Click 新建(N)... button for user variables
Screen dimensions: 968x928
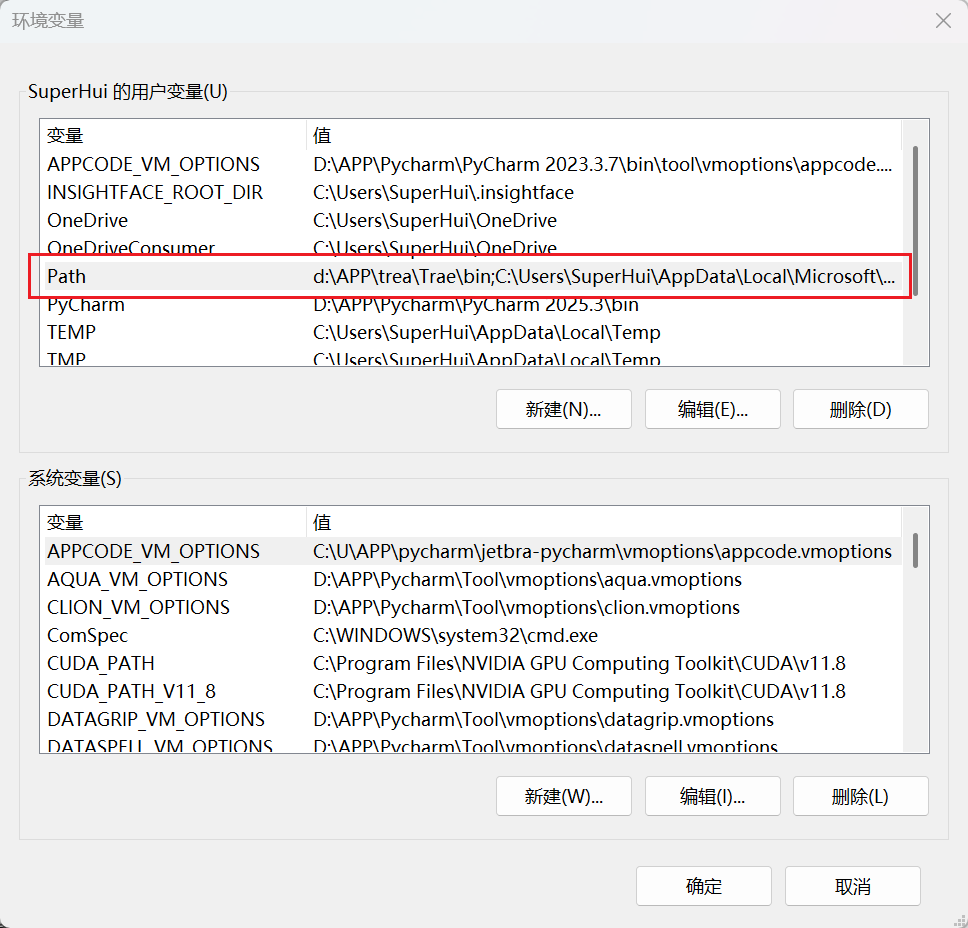click(x=564, y=409)
